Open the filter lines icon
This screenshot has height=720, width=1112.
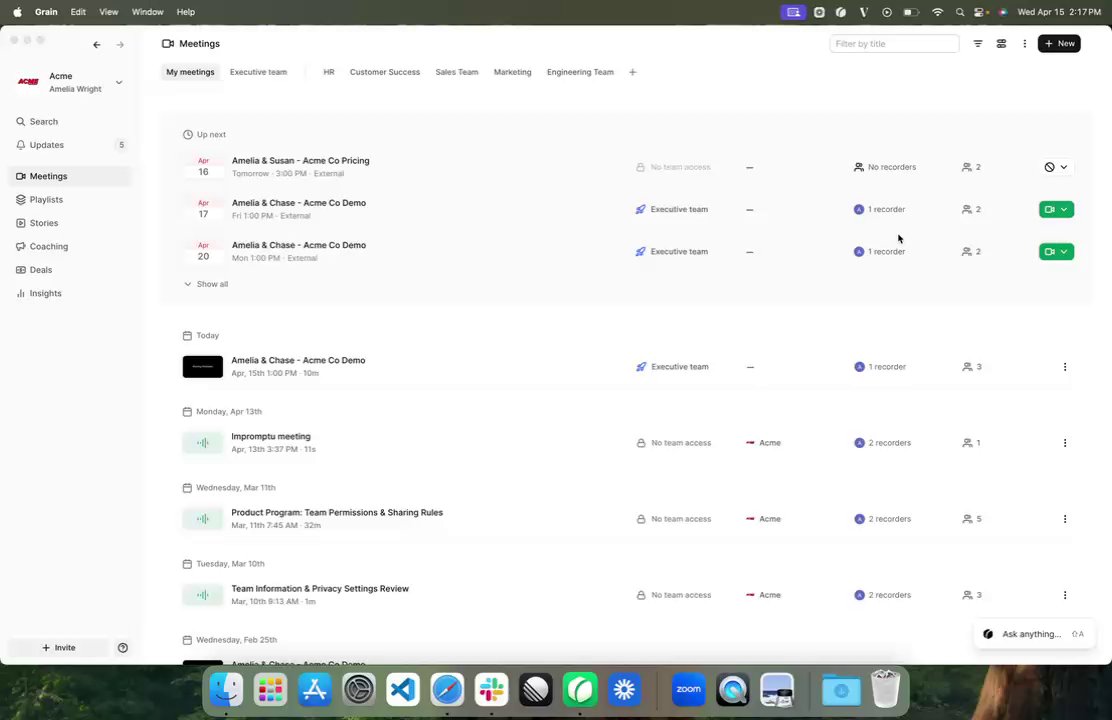click(x=978, y=43)
